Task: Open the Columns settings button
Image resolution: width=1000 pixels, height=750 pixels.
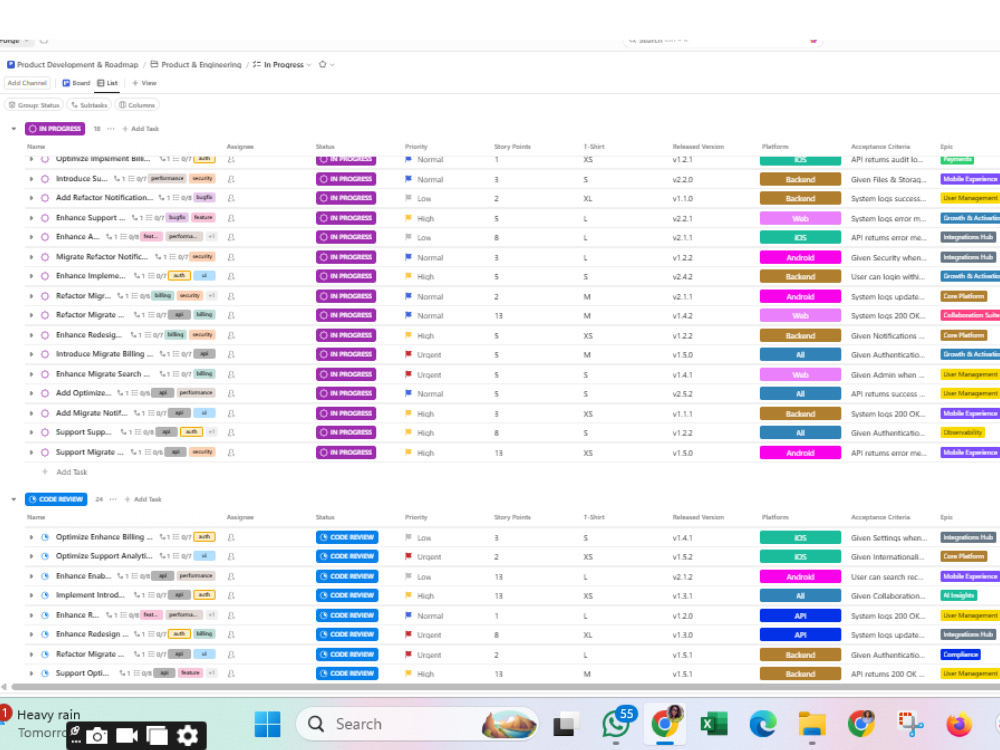Action: pos(137,105)
